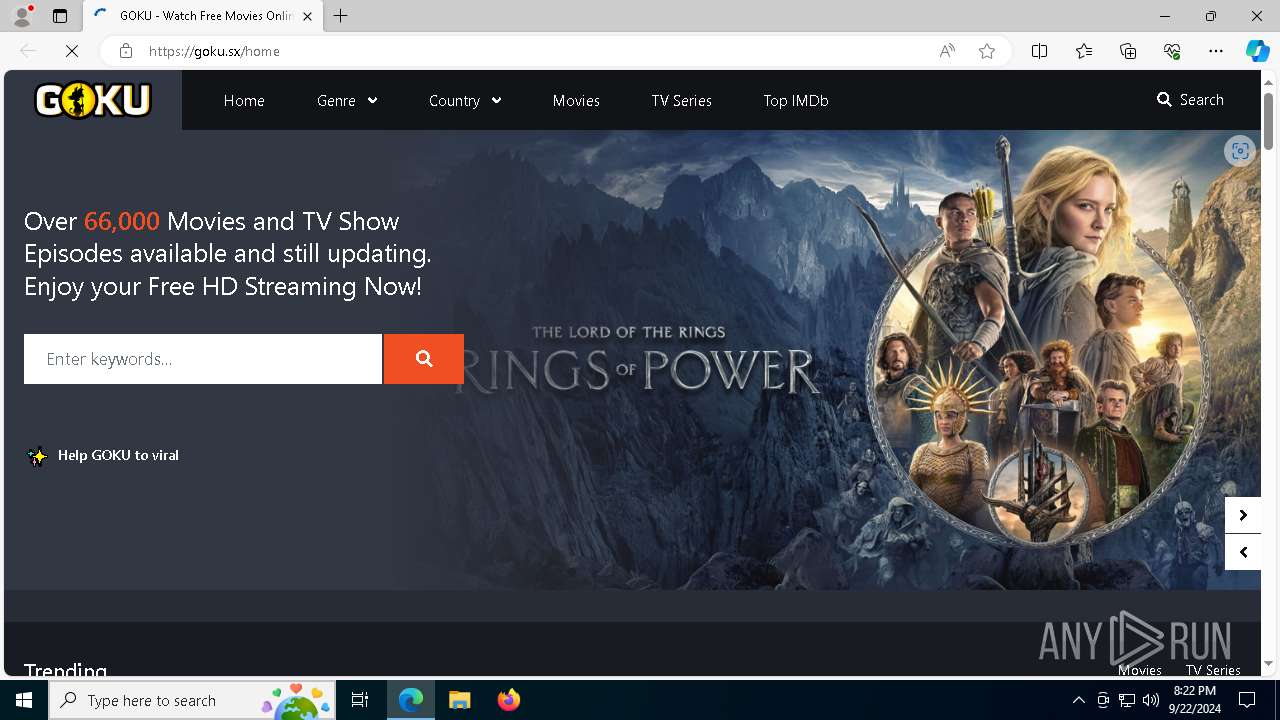Open Task View
Viewport: 1280px width, 720px height.
[x=361, y=700]
